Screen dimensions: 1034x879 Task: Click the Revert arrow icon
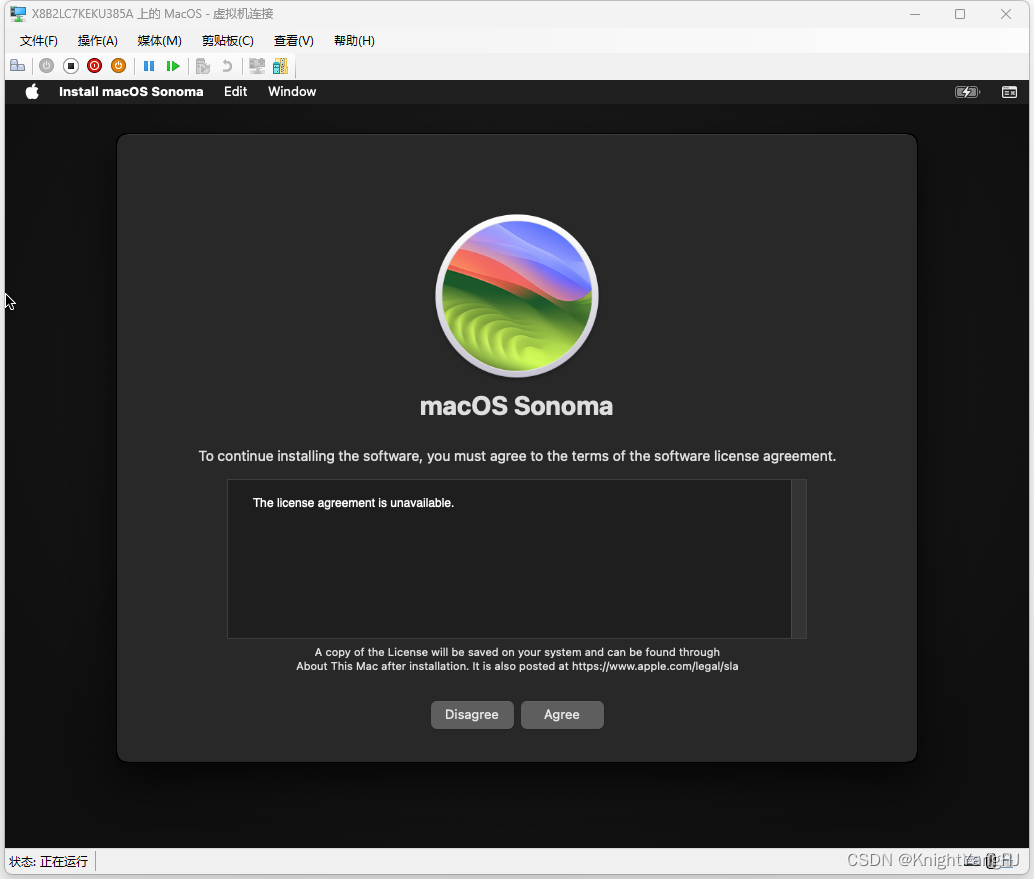click(x=227, y=66)
